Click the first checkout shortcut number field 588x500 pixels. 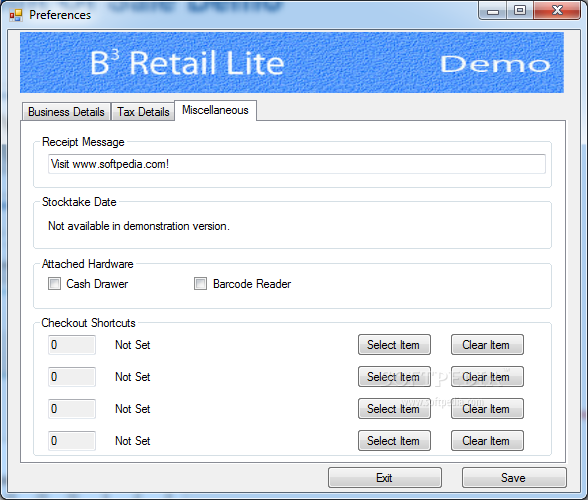pyautogui.click(x=72, y=345)
